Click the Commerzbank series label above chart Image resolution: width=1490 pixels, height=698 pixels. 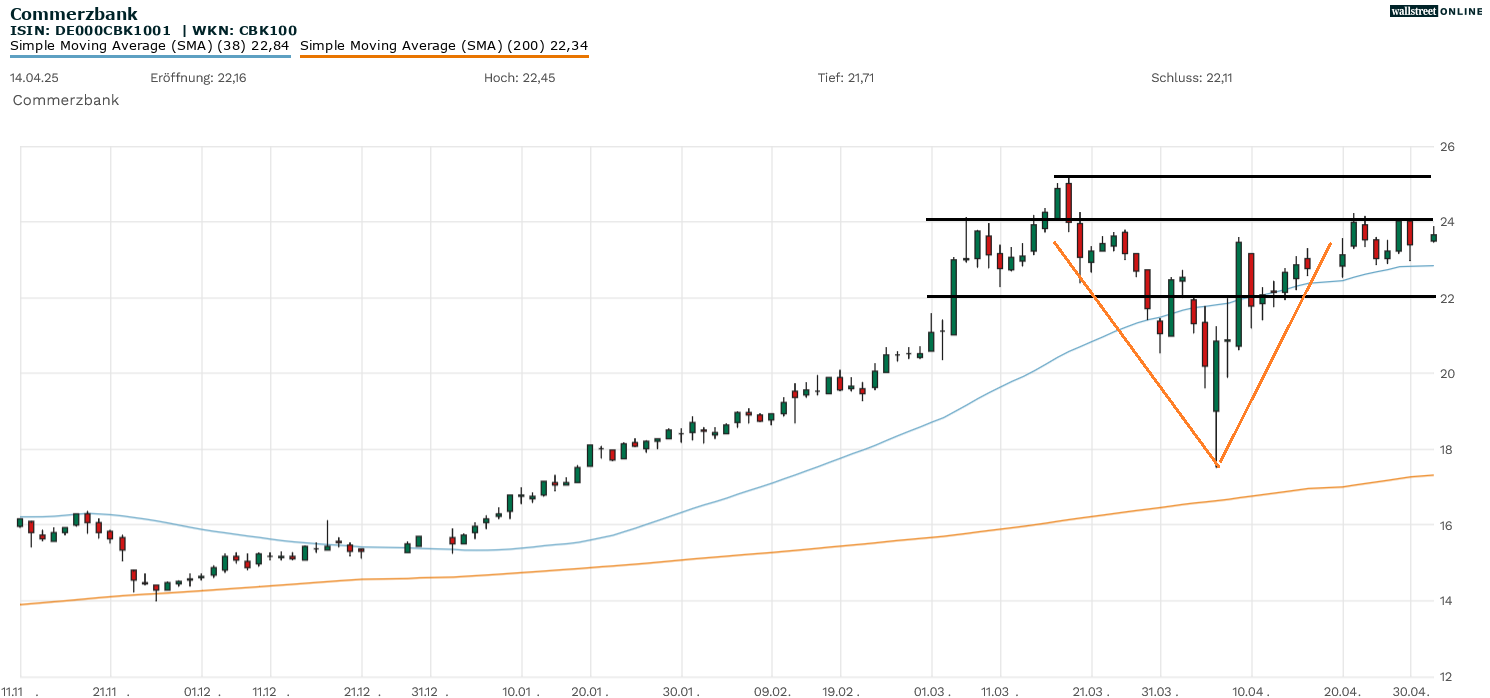pos(66,100)
